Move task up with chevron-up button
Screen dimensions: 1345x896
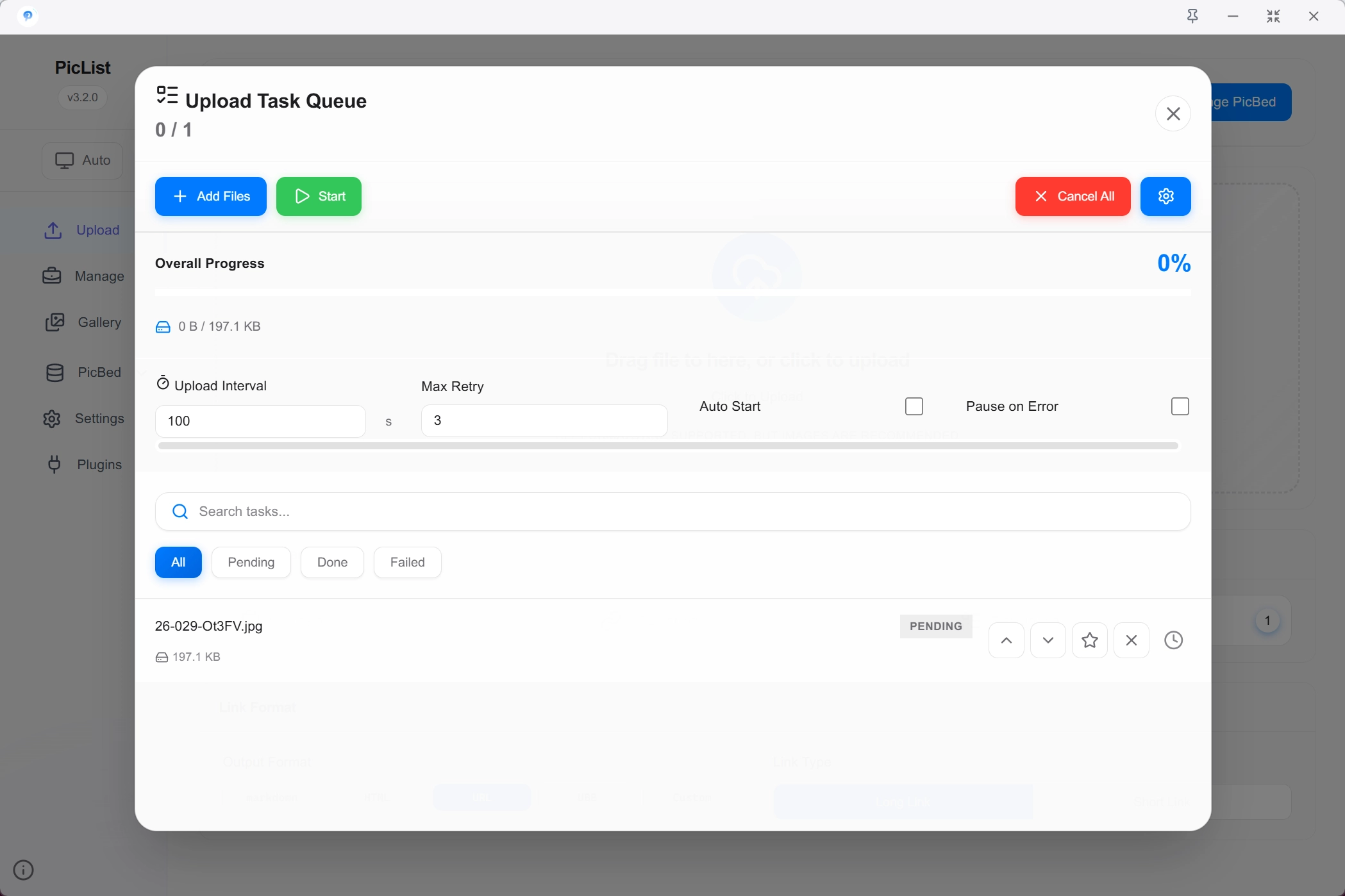pos(1006,640)
